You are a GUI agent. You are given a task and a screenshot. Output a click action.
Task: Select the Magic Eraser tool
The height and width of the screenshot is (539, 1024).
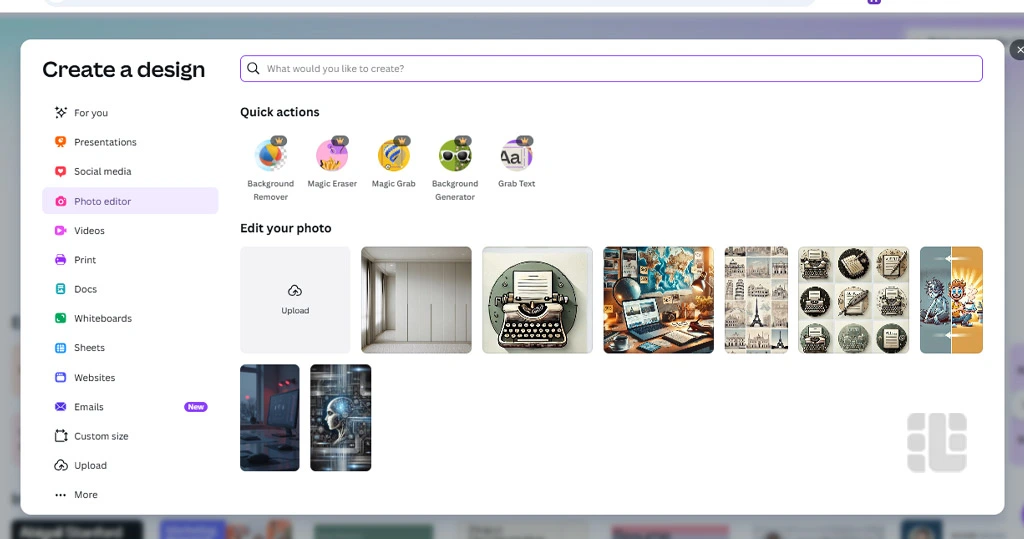[x=332, y=156]
